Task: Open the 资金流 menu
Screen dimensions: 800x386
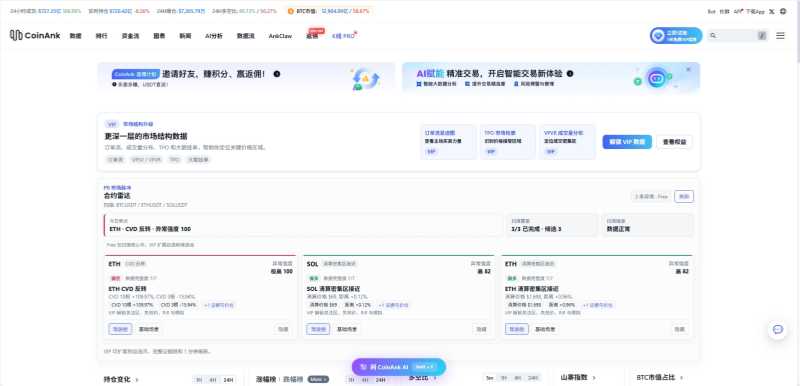Action: click(x=130, y=36)
